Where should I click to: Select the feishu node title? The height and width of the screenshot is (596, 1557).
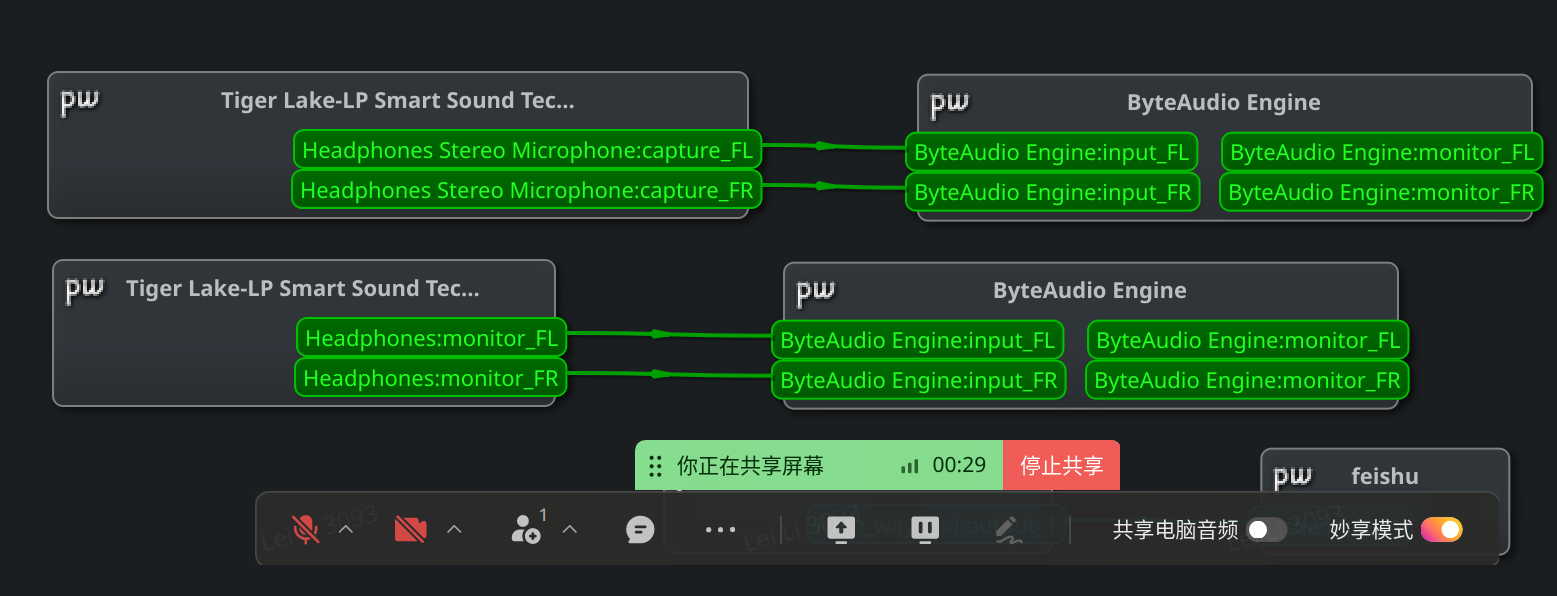(x=1384, y=476)
